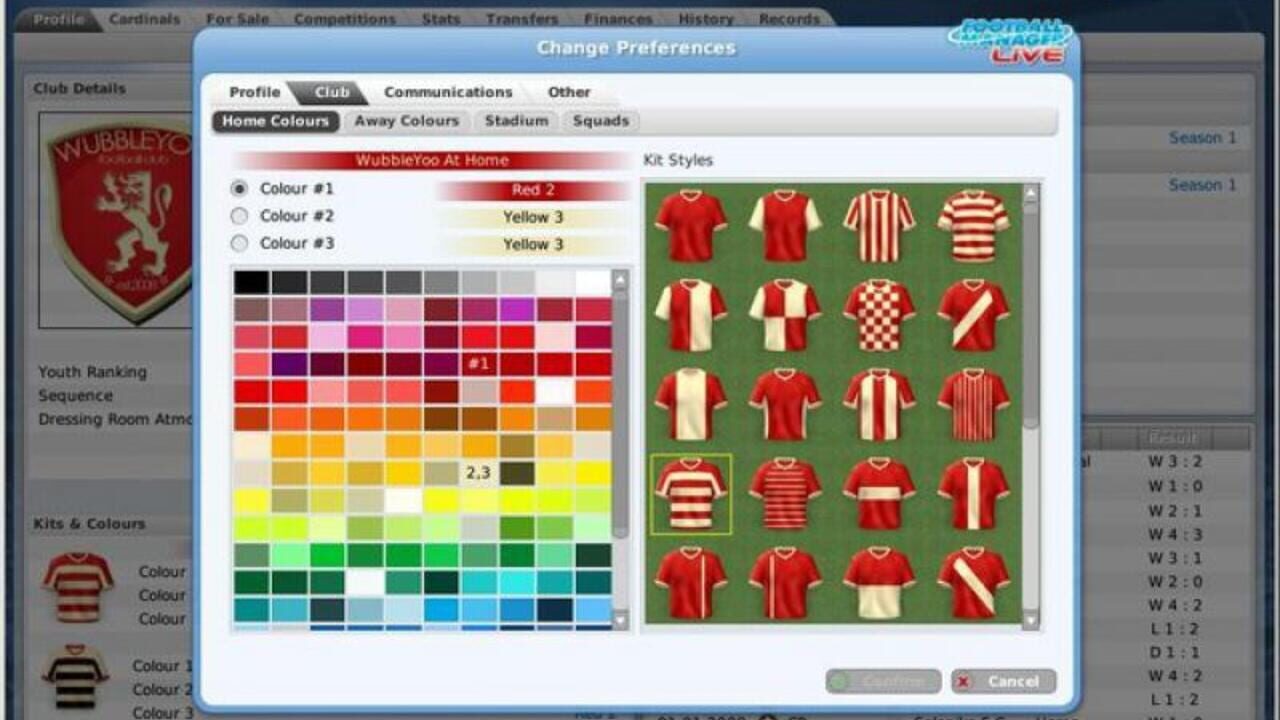The width and height of the screenshot is (1280, 720).
Task: Pick the black swatch in the palette
Action: [250, 283]
